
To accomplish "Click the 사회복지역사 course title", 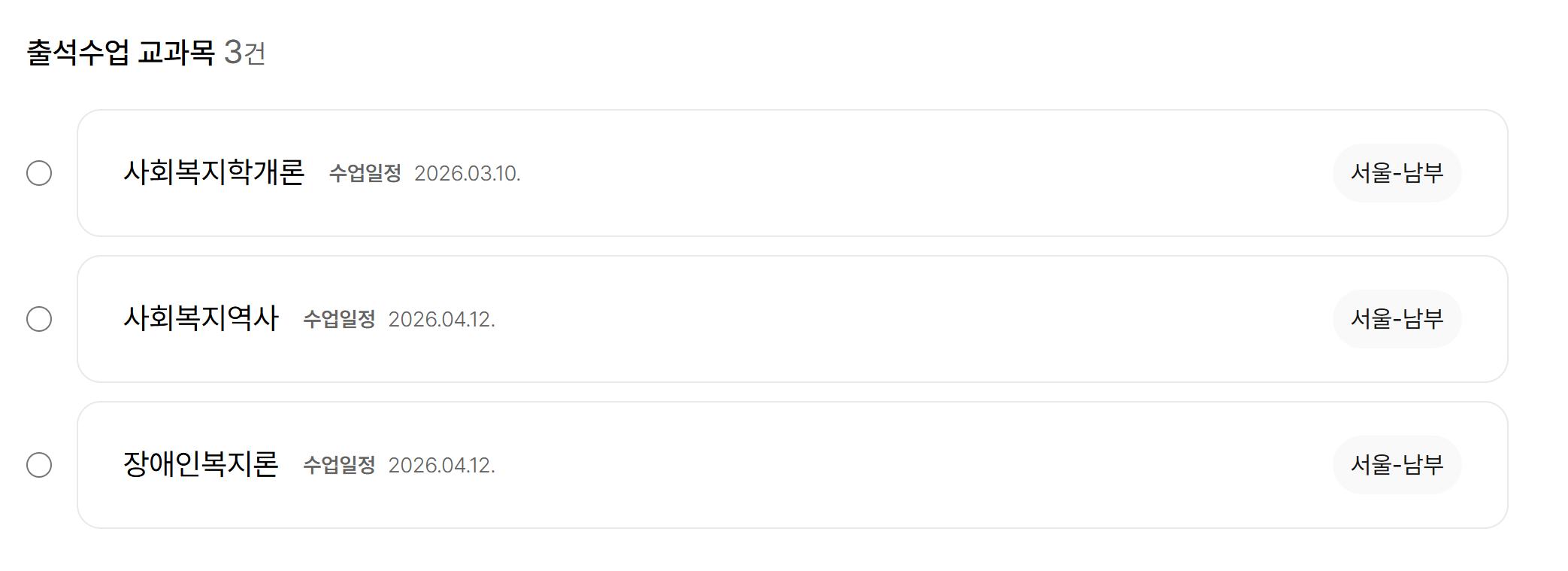I will point(201,318).
